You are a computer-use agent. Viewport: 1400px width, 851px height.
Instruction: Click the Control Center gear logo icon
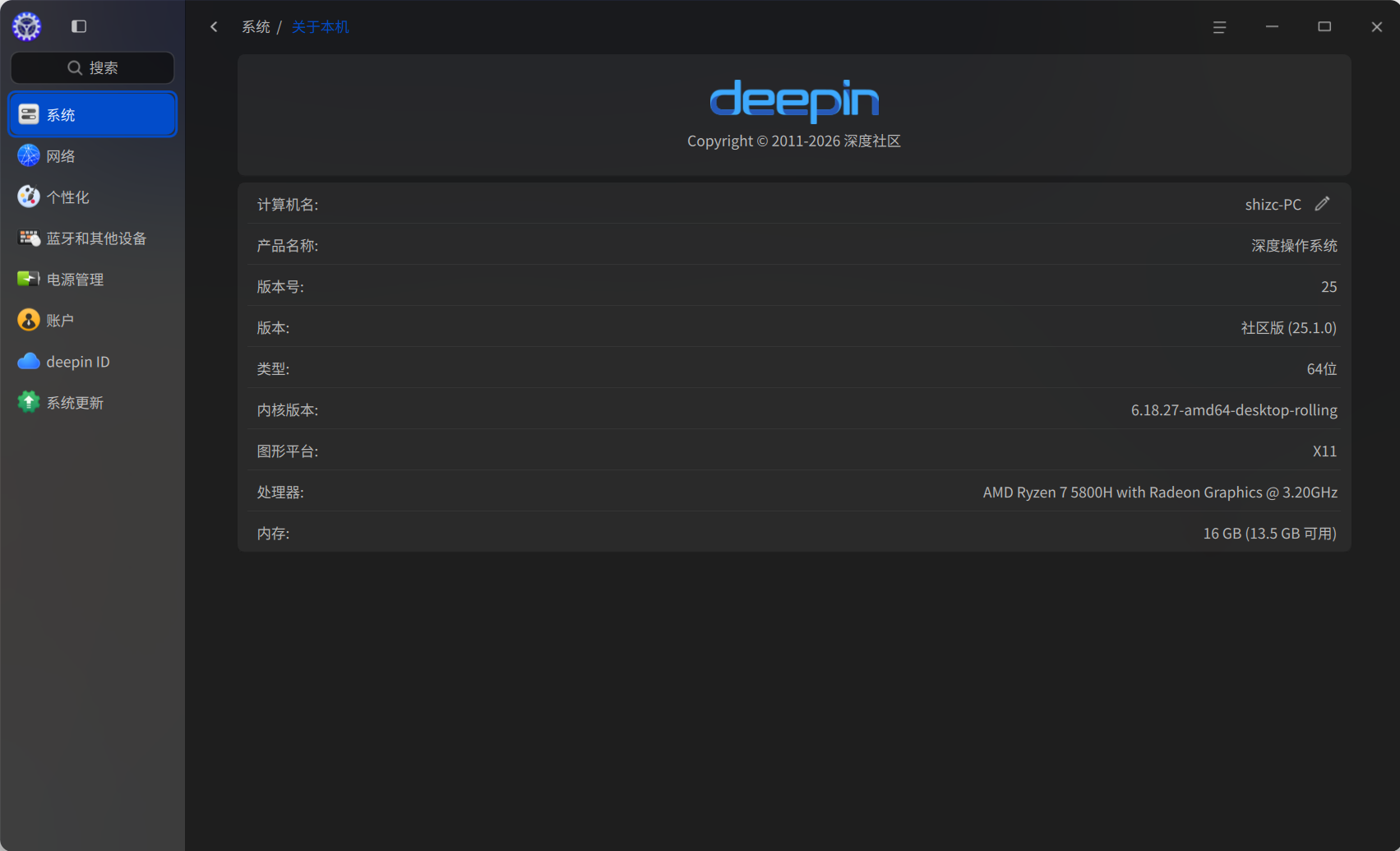click(x=26, y=26)
